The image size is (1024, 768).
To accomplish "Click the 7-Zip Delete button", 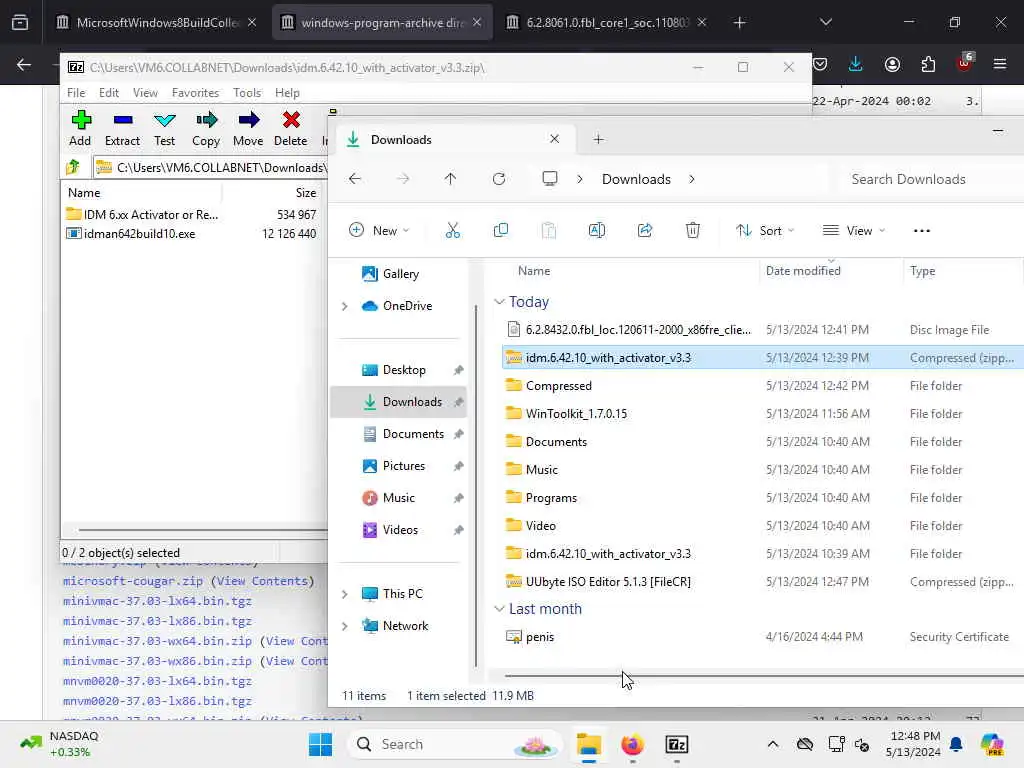I will 291,128.
